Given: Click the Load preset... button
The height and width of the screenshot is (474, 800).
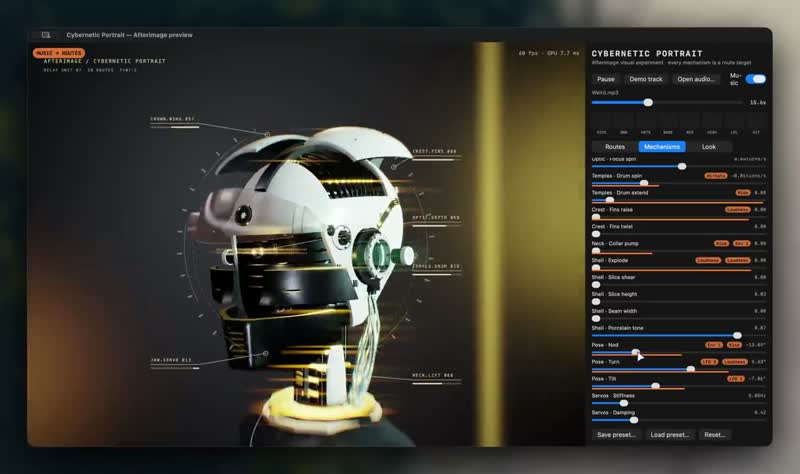Looking at the screenshot, I should pos(669,435).
